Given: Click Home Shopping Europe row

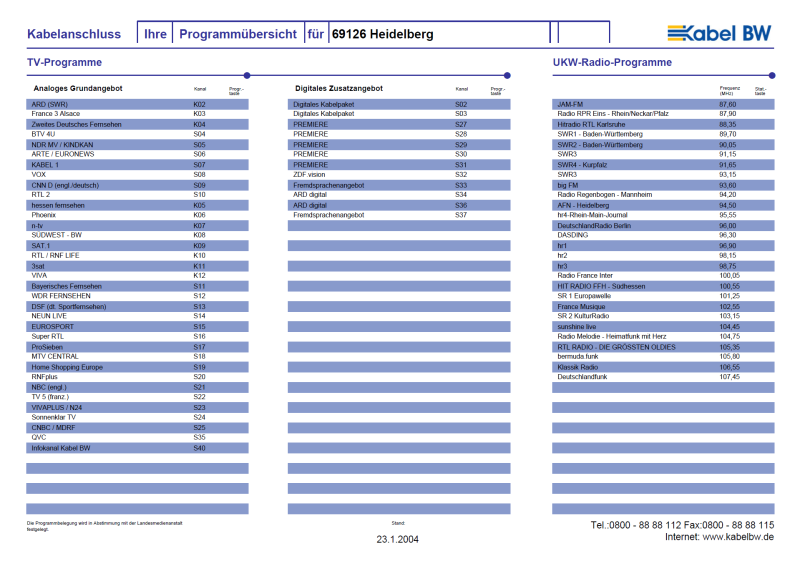Looking at the screenshot, I should coord(137,367).
